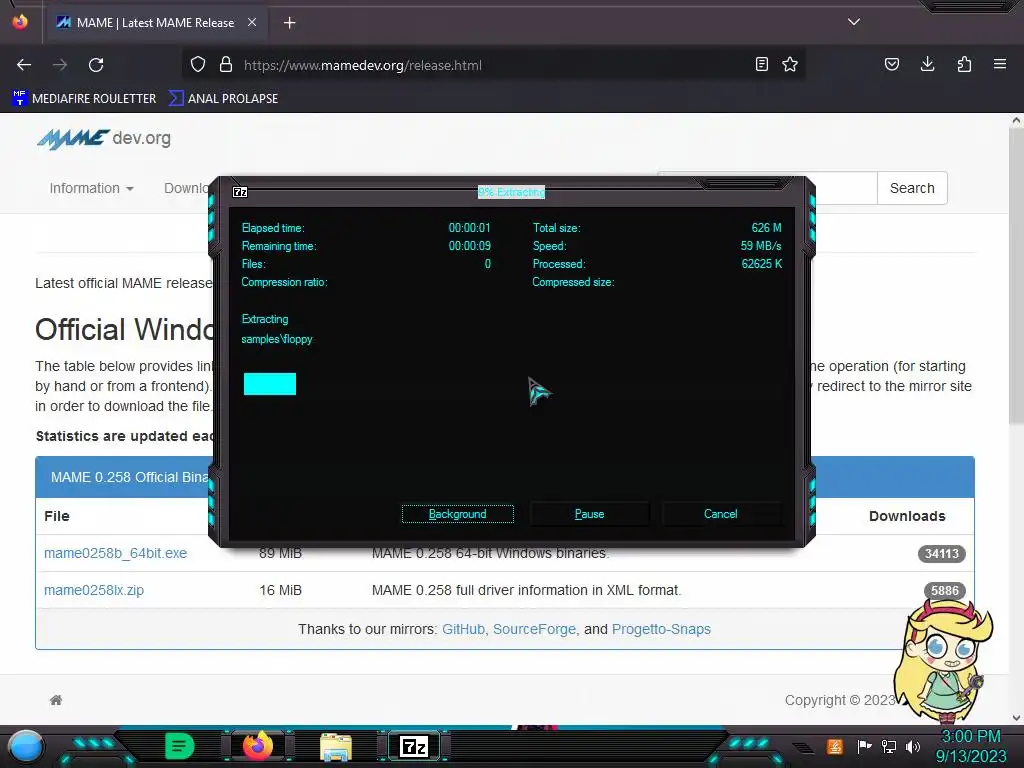Click the Downloads column header
Screen dimensions: 1024x768
pyautogui.click(x=907, y=516)
